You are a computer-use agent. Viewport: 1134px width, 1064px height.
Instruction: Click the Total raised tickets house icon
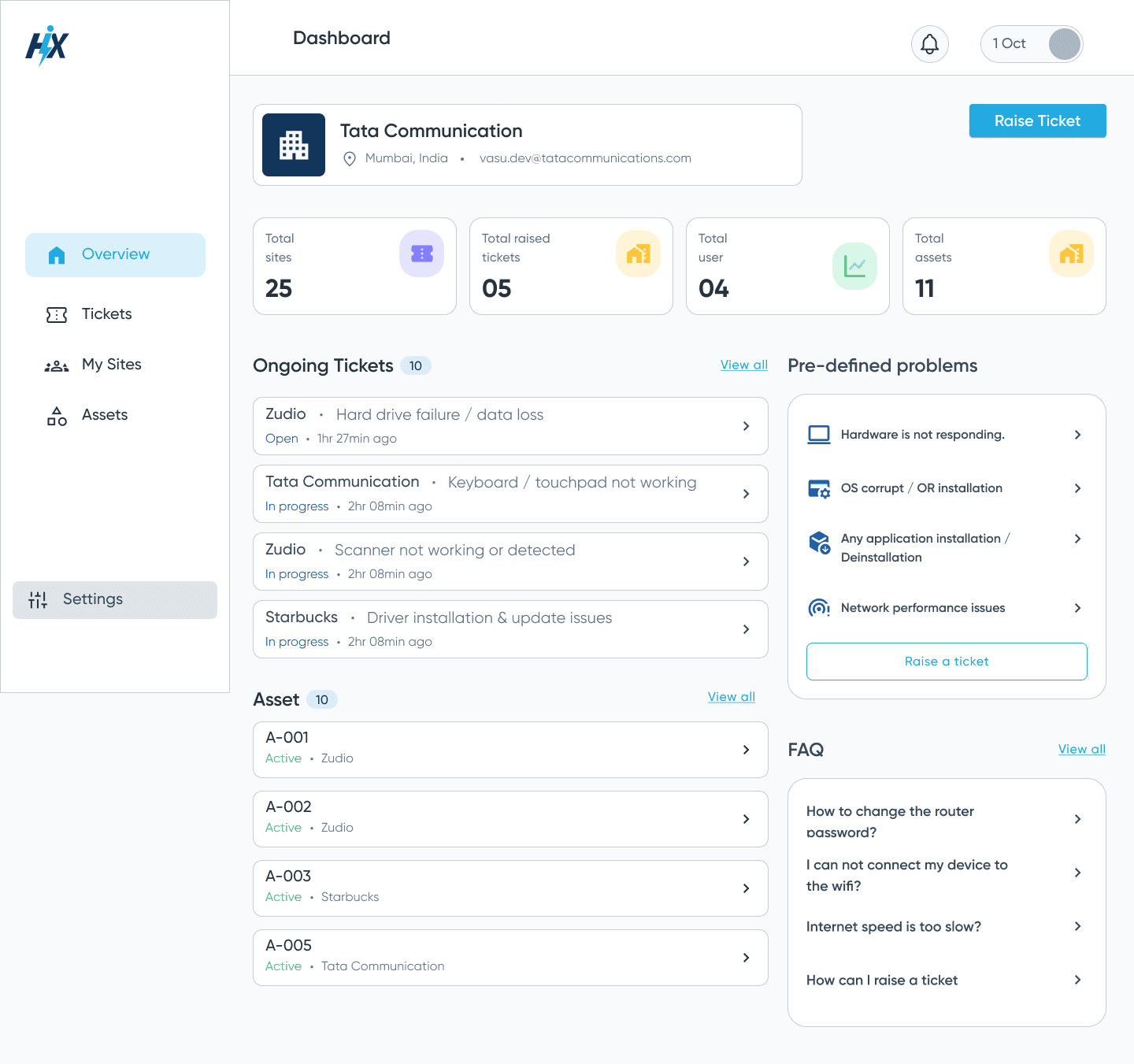[x=639, y=254]
